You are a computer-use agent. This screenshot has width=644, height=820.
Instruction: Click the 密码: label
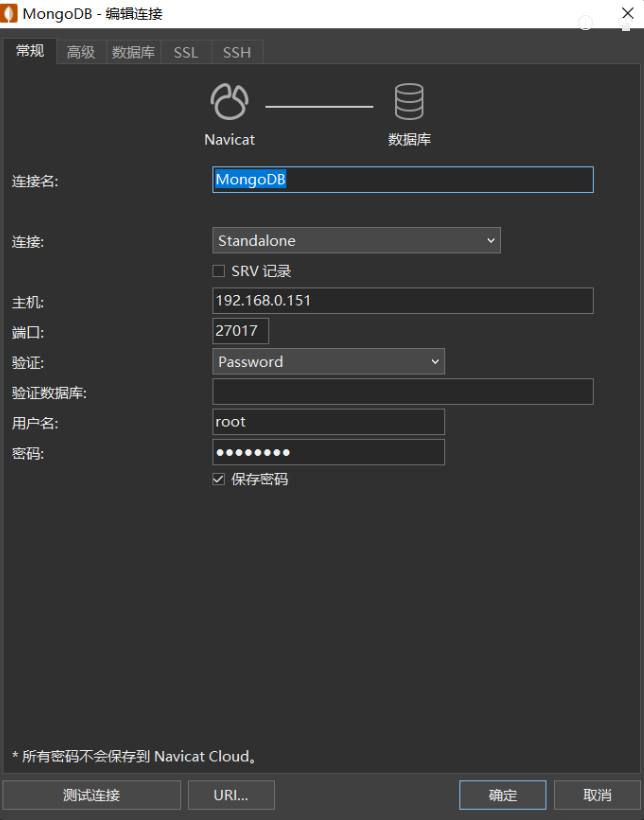coord(28,454)
